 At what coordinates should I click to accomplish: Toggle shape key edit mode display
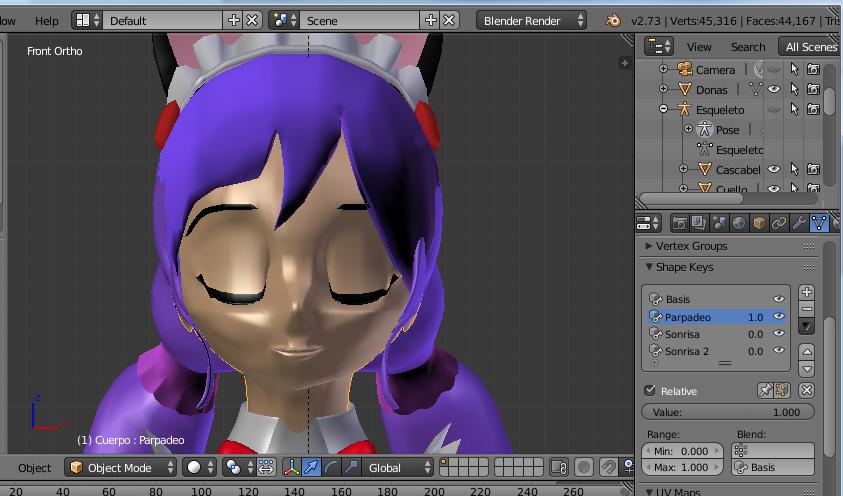click(x=782, y=390)
